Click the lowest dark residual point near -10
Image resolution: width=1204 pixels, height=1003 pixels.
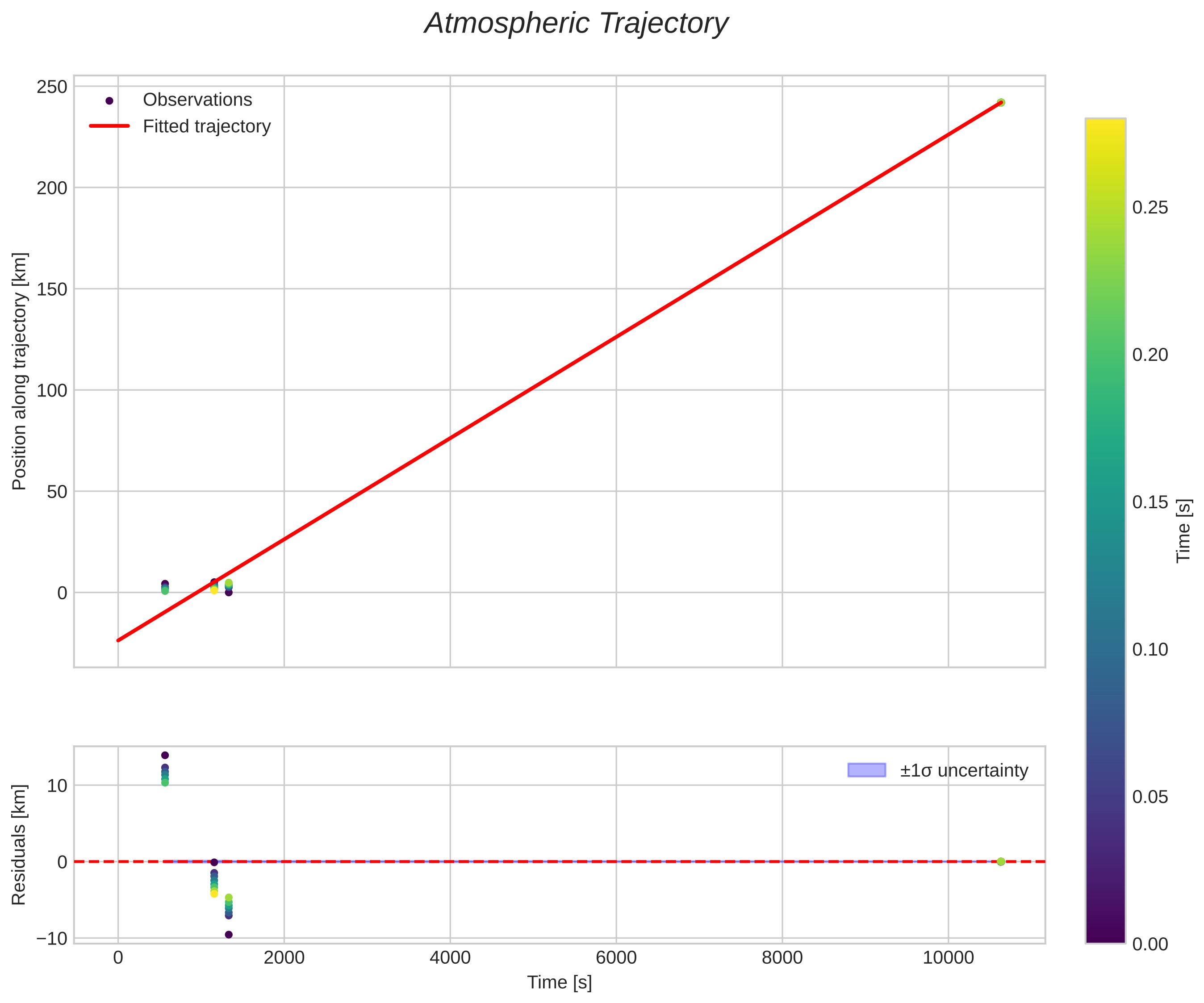(x=229, y=935)
